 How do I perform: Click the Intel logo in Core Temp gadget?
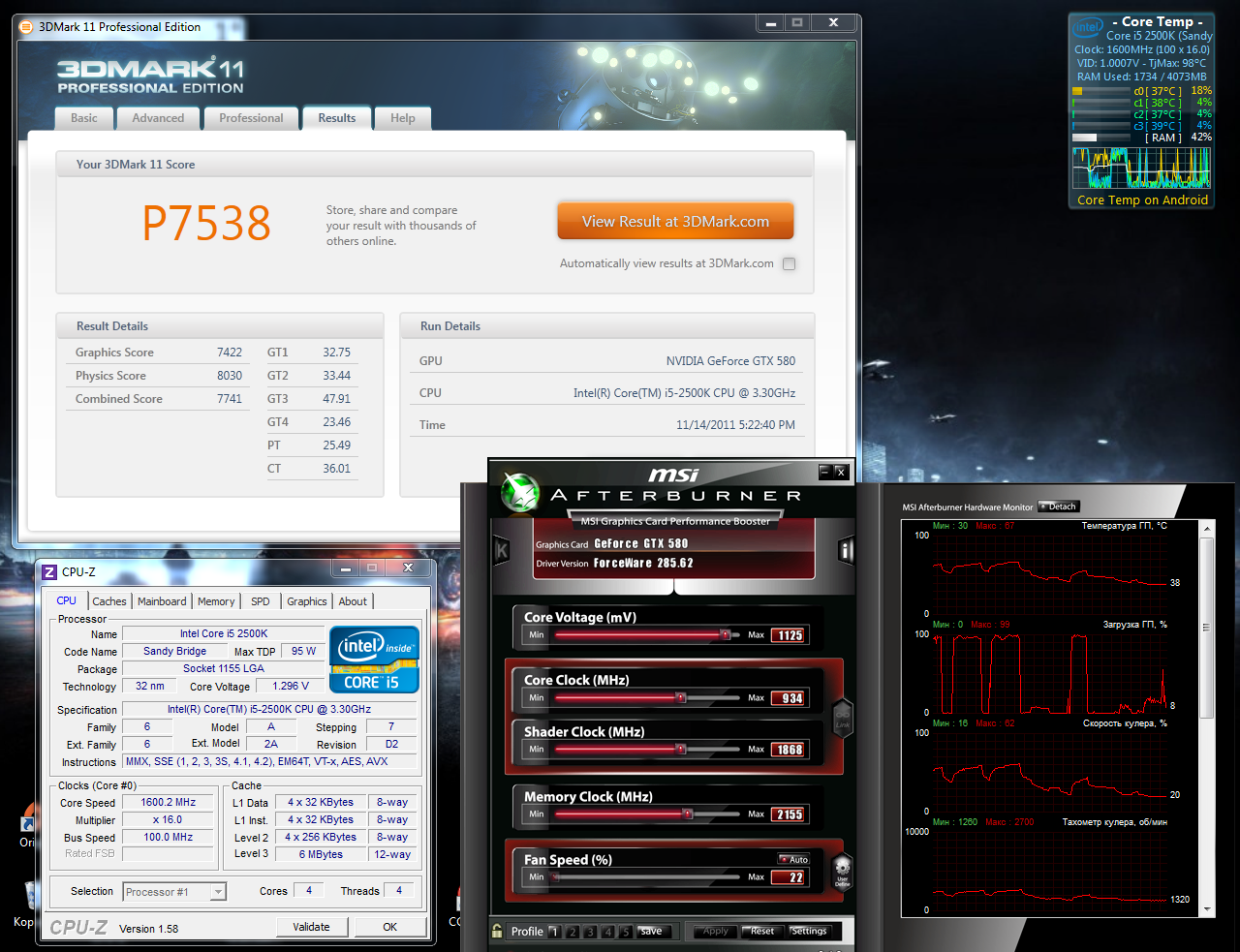[1088, 27]
